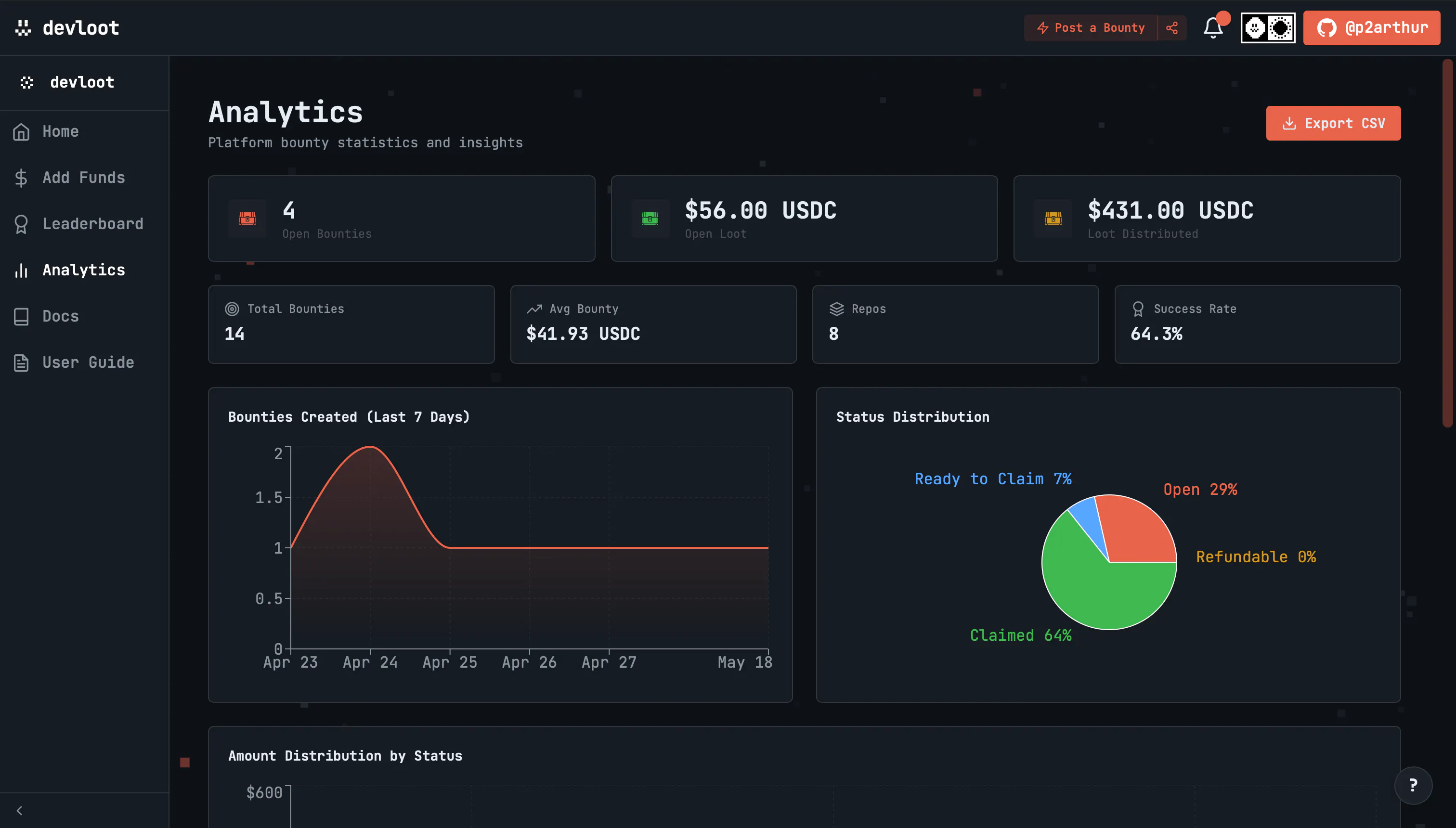Click the lightning icon in Post a Bounty
The width and height of the screenshot is (1456, 828).
point(1042,28)
